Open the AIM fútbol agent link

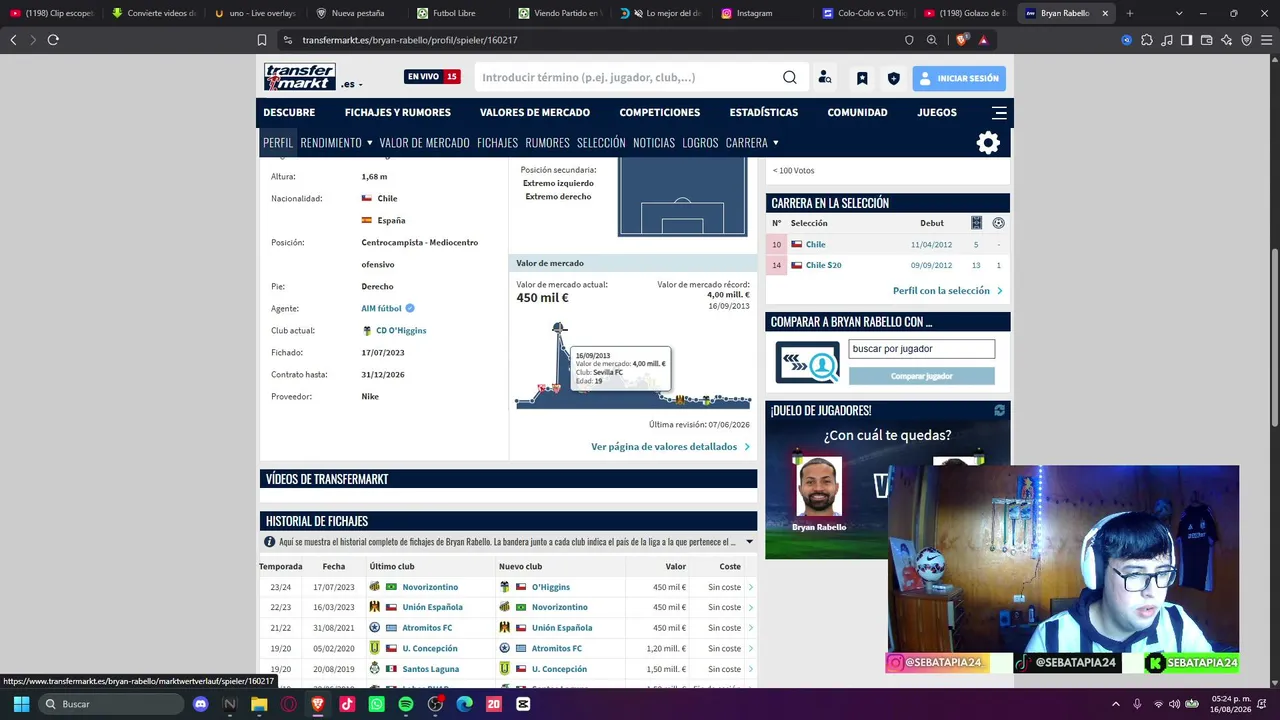click(381, 309)
